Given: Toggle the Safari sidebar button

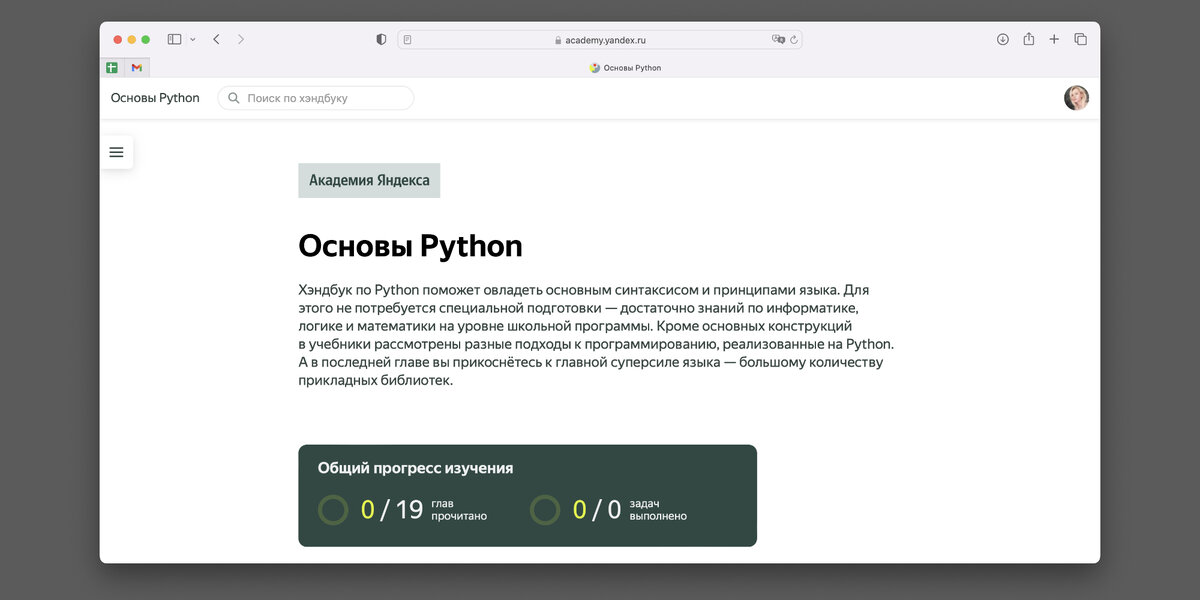Looking at the screenshot, I should (x=174, y=39).
